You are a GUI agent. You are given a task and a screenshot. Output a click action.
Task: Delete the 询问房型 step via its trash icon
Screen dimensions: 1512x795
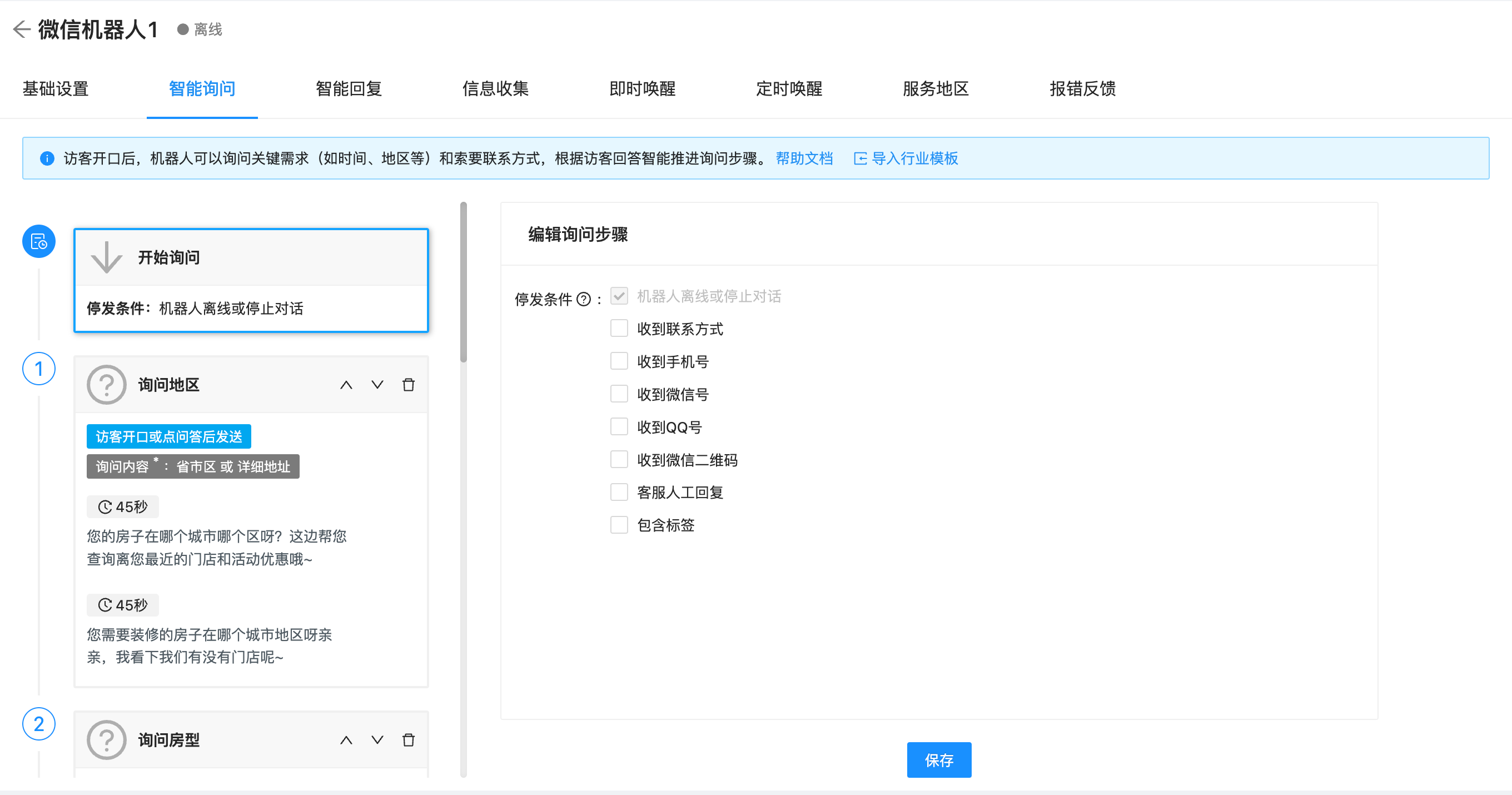coord(409,741)
